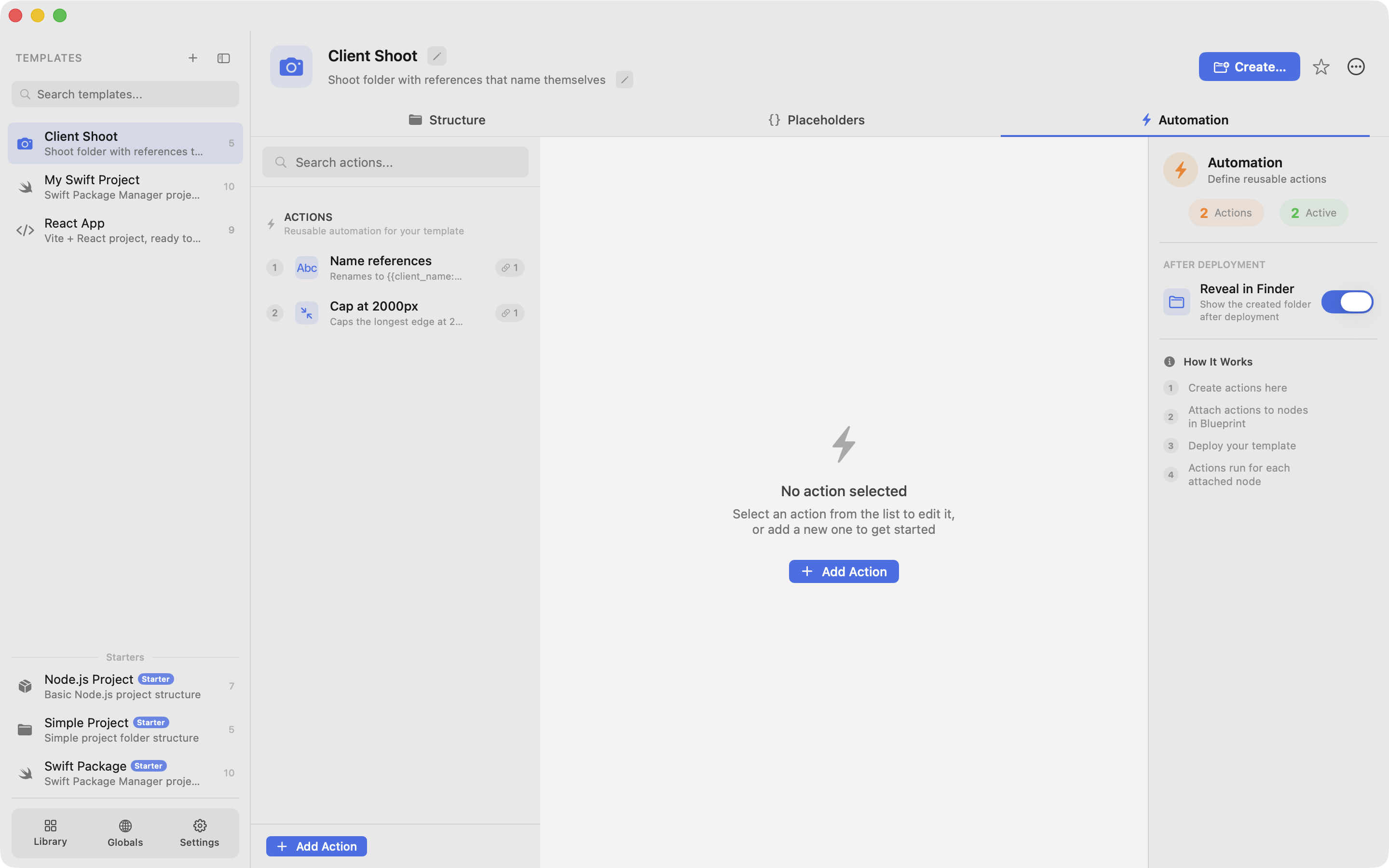This screenshot has height=868, width=1389.
Task: Favorite this template with the star icon
Action: [1321, 67]
